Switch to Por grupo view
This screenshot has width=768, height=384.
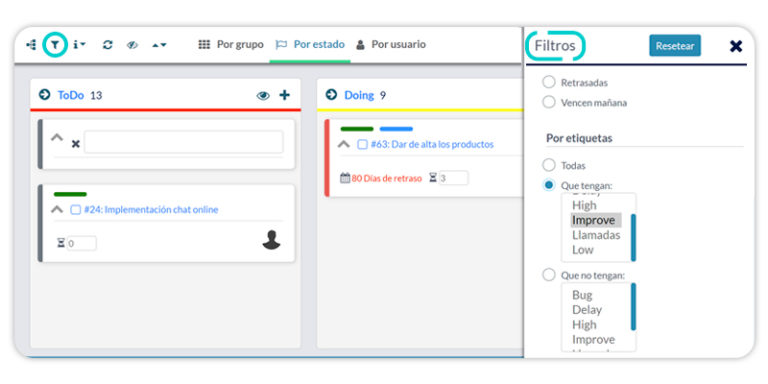pos(231,45)
